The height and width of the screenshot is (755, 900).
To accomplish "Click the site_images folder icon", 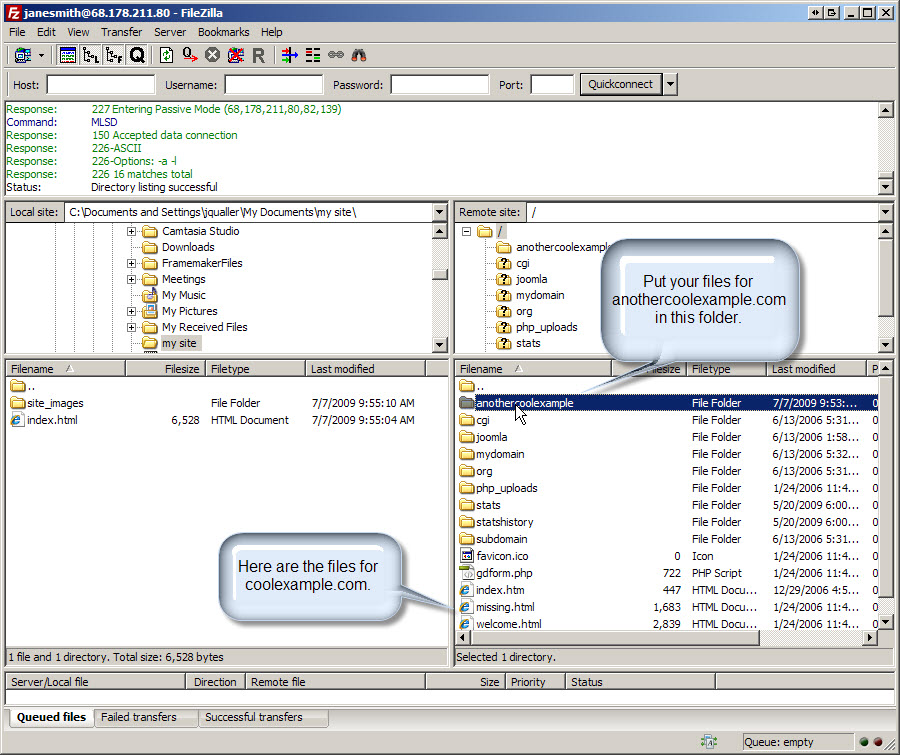I will [x=17, y=403].
